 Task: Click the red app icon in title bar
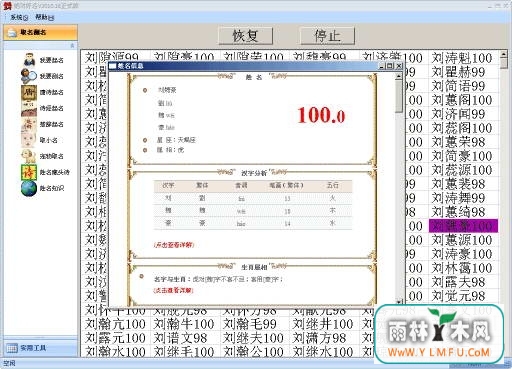point(7,5)
